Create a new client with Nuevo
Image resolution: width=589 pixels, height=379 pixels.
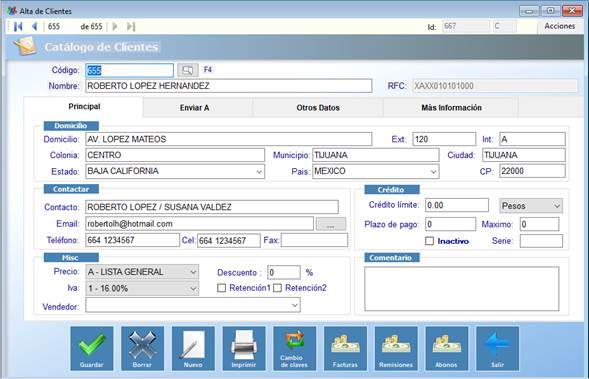click(193, 348)
